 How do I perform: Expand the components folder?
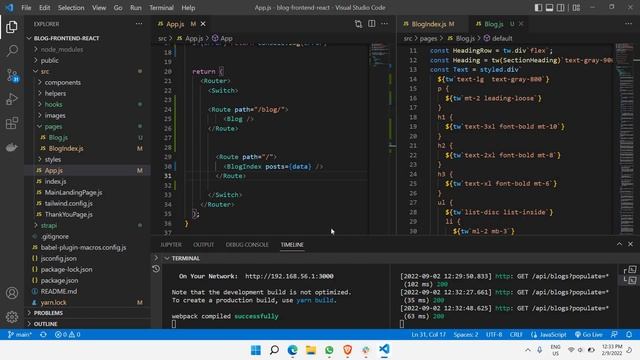click(87, 82)
